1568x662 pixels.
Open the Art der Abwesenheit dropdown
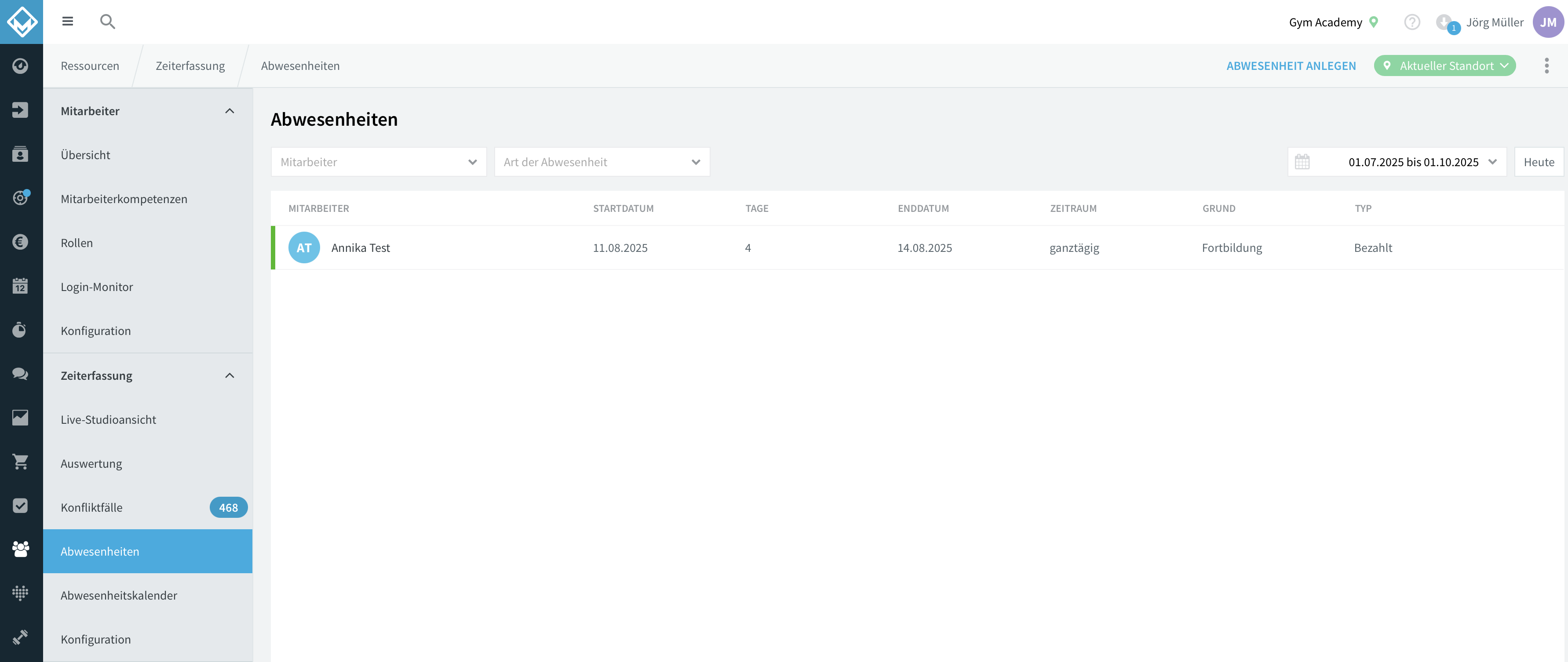tap(602, 162)
